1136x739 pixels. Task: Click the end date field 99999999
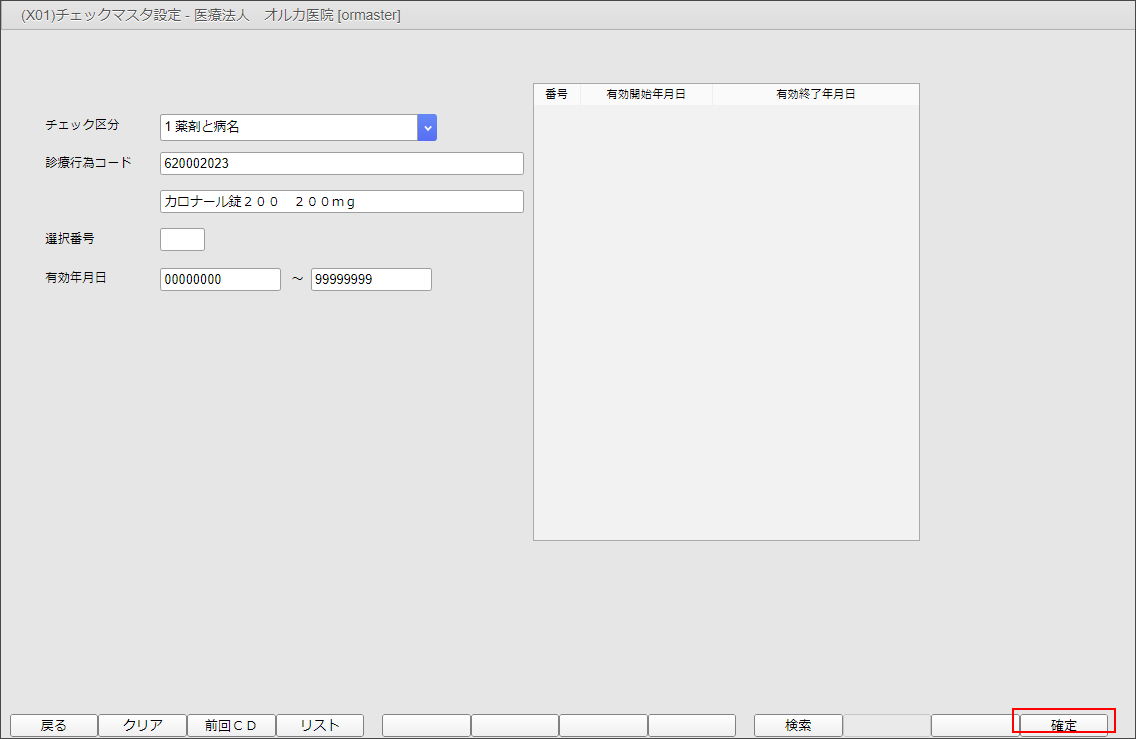[371, 280]
